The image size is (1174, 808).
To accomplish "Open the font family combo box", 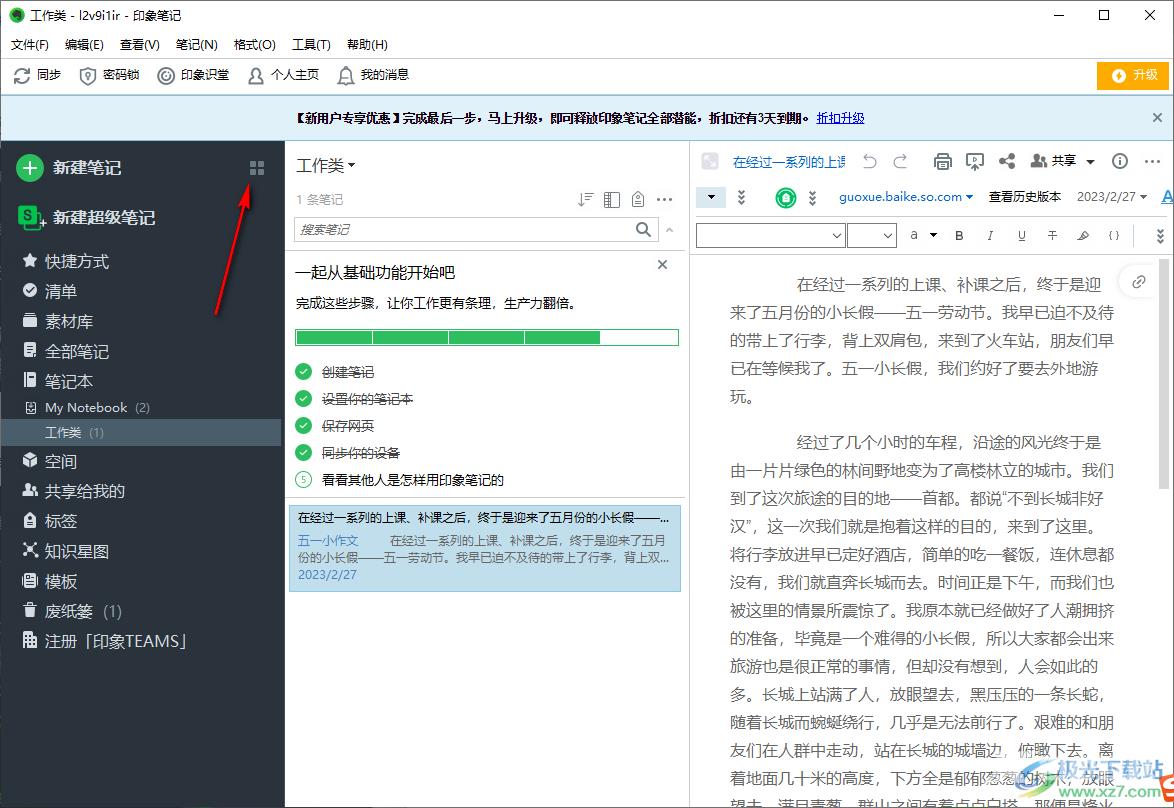I will 770,235.
